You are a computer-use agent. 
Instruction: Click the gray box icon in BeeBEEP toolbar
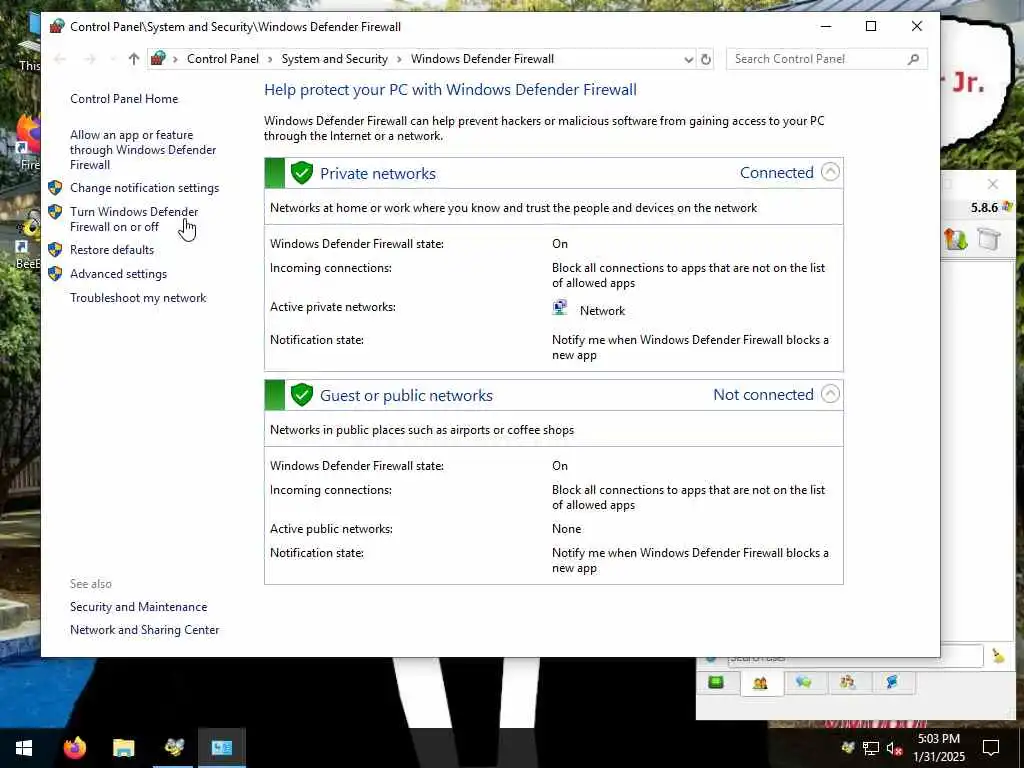989,239
